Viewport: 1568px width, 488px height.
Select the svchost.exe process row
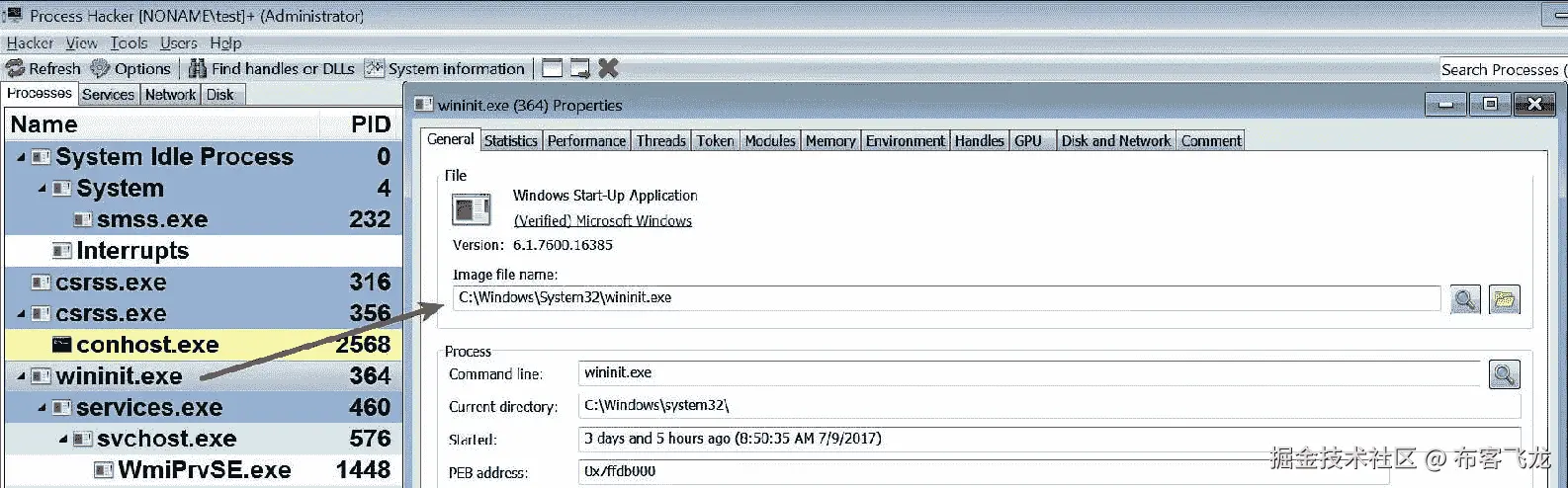pos(203,440)
